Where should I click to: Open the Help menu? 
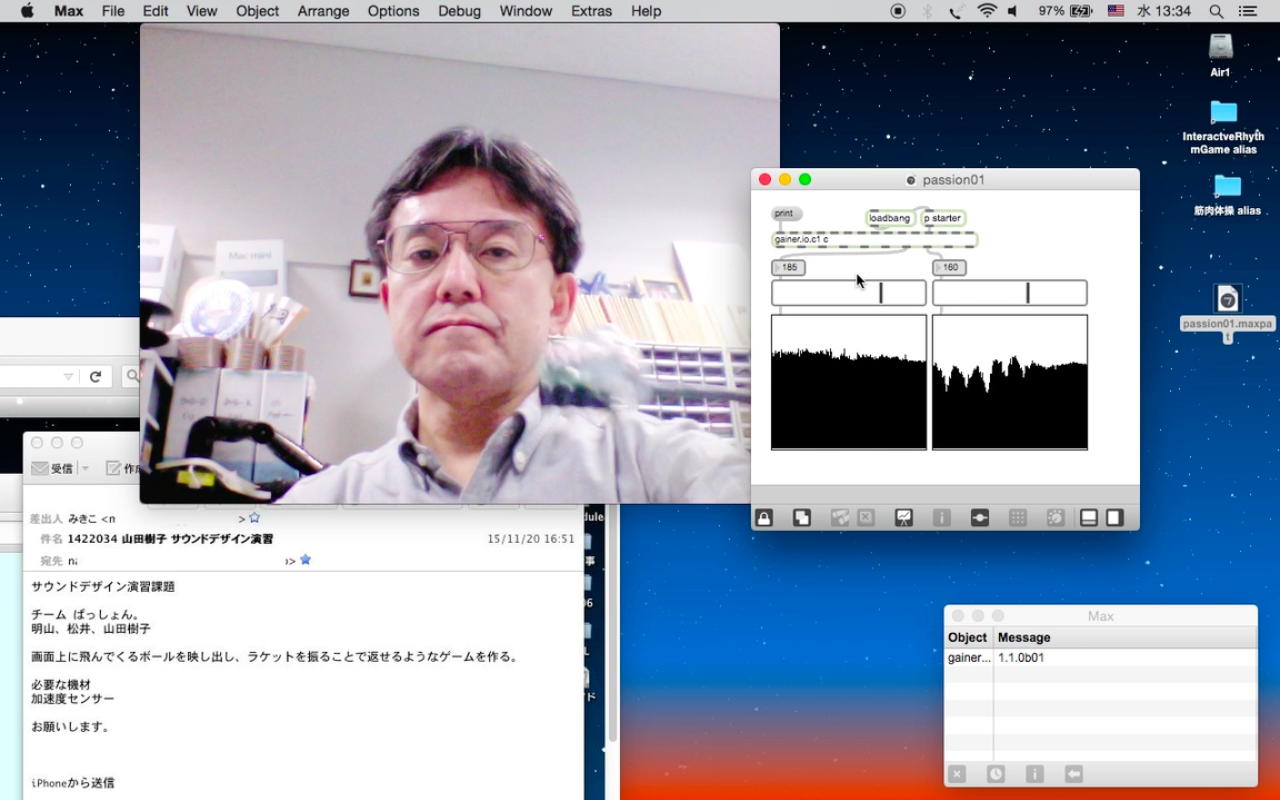pyautogui.click(x=646, y=11)
